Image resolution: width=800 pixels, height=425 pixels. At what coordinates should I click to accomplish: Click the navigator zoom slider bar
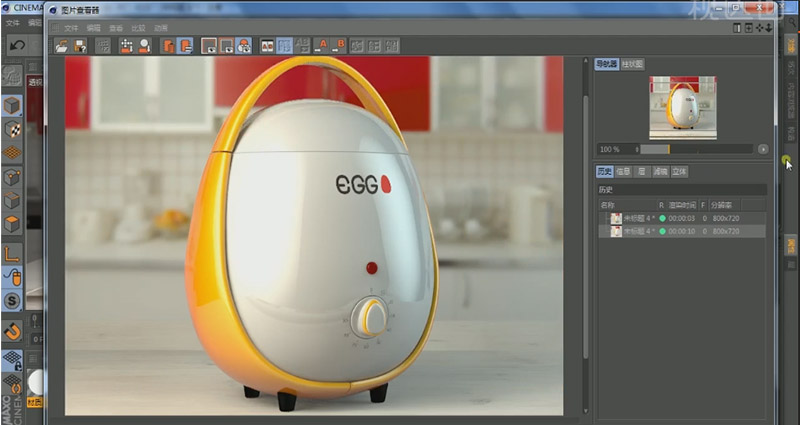(x=696, y=149)
